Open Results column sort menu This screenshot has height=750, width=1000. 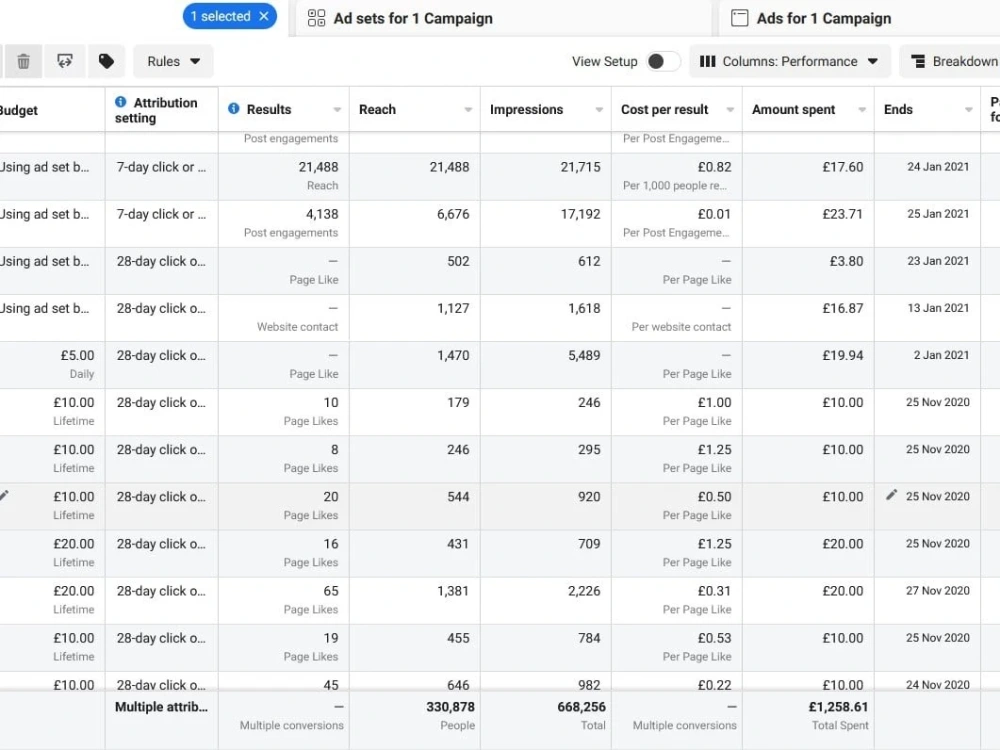[x=337, y=110]
